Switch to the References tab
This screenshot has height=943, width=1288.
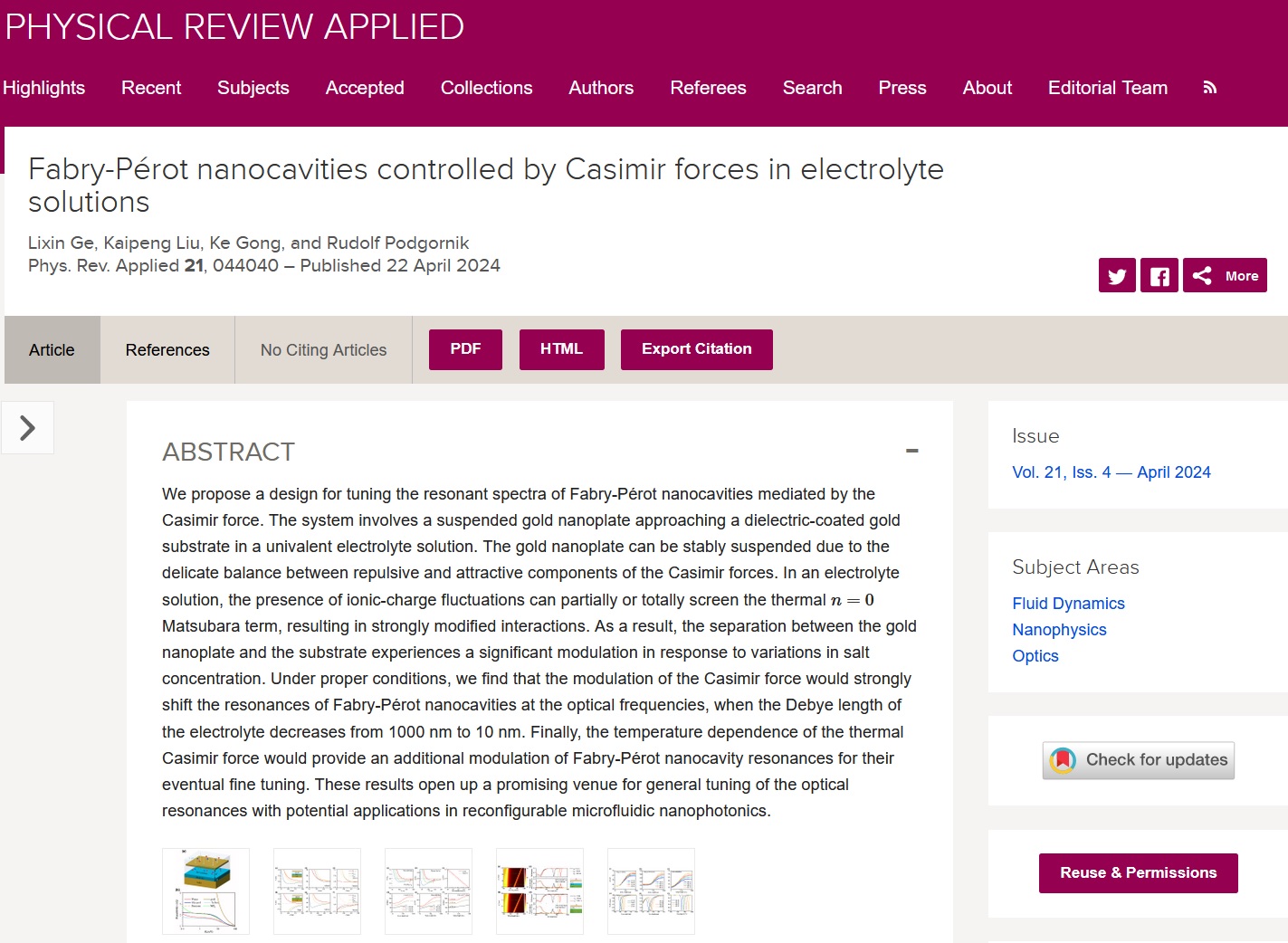[167, 350]
